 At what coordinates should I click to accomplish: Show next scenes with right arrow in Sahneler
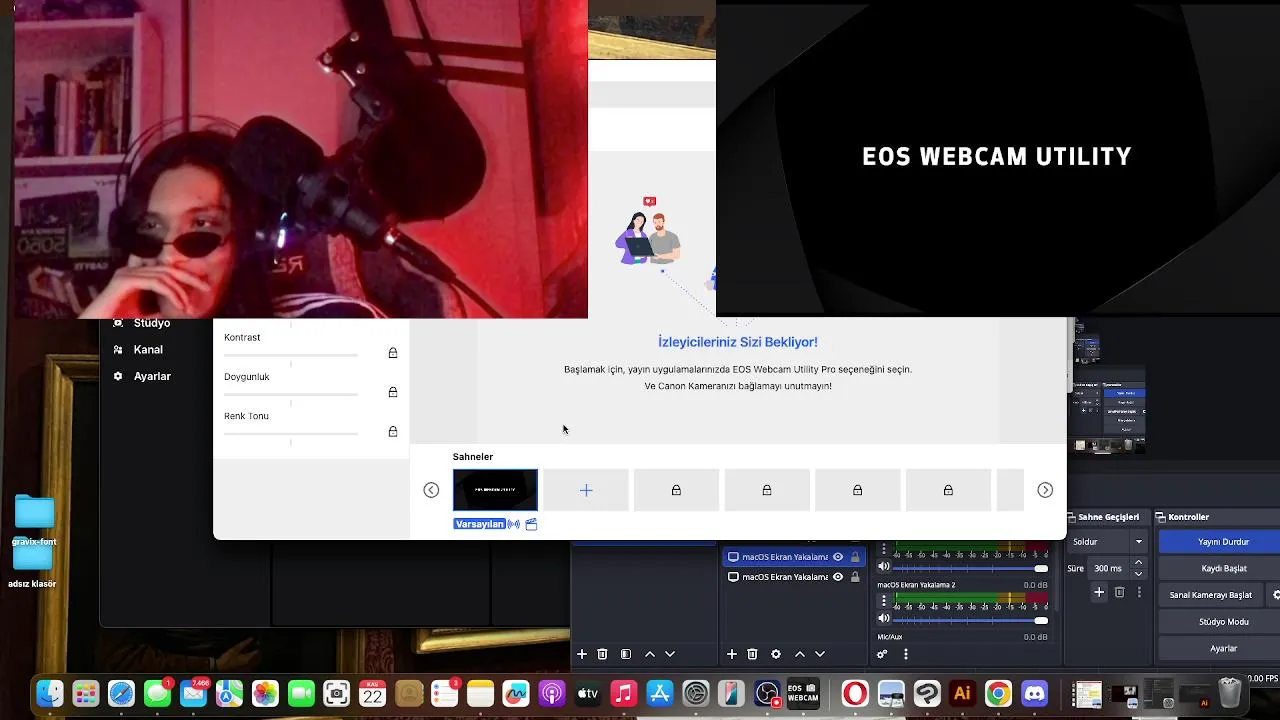(x=1045, y=490)
